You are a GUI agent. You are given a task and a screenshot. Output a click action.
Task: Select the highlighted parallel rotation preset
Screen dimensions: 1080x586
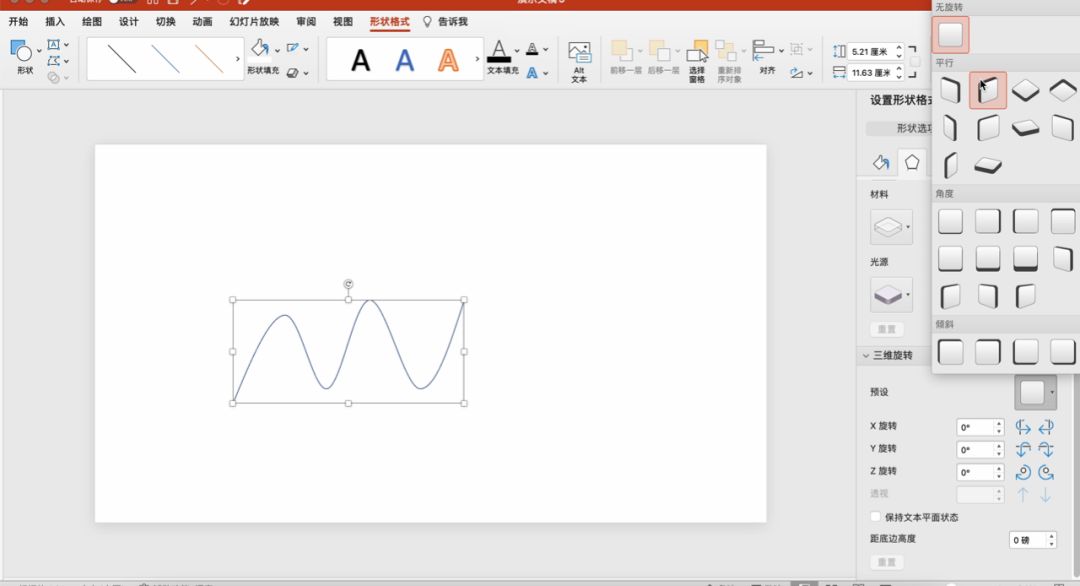988,90
